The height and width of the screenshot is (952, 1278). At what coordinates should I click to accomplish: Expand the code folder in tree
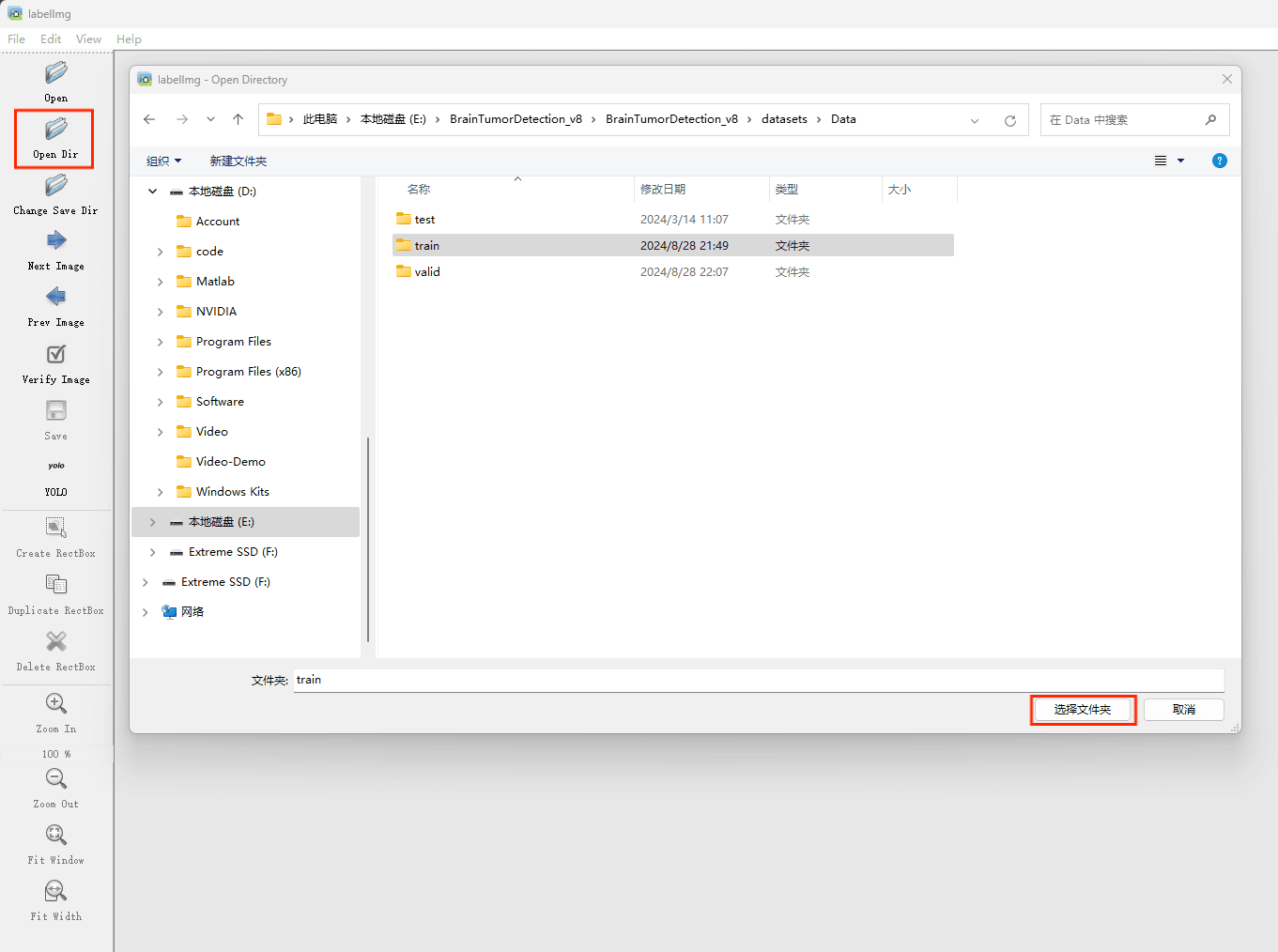coord(161,252)
